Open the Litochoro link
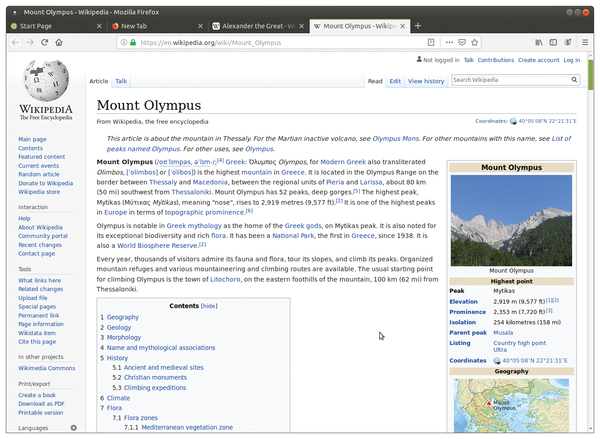 225,279
